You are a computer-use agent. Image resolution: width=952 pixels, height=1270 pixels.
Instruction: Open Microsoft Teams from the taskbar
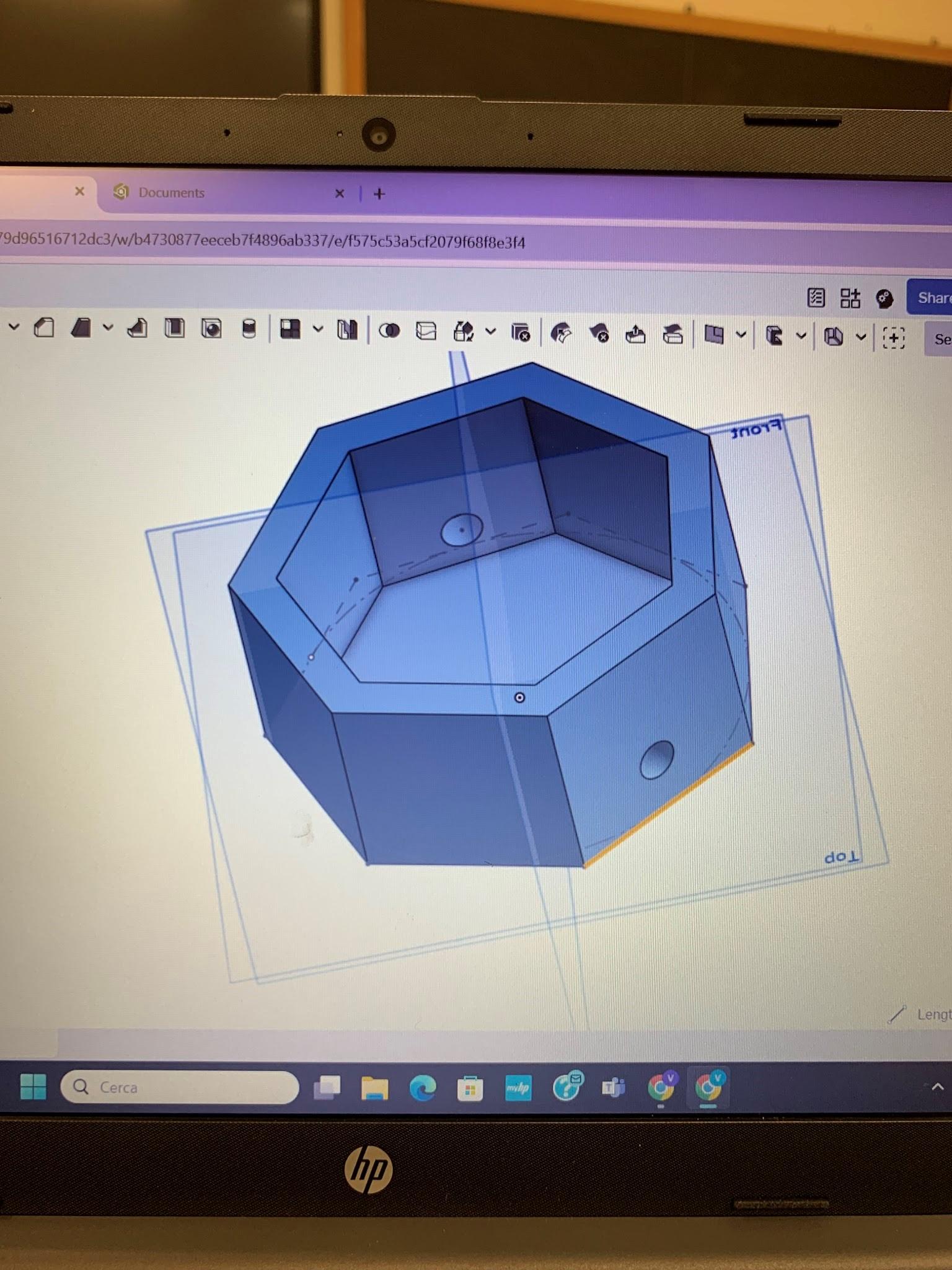(614, 1088)
